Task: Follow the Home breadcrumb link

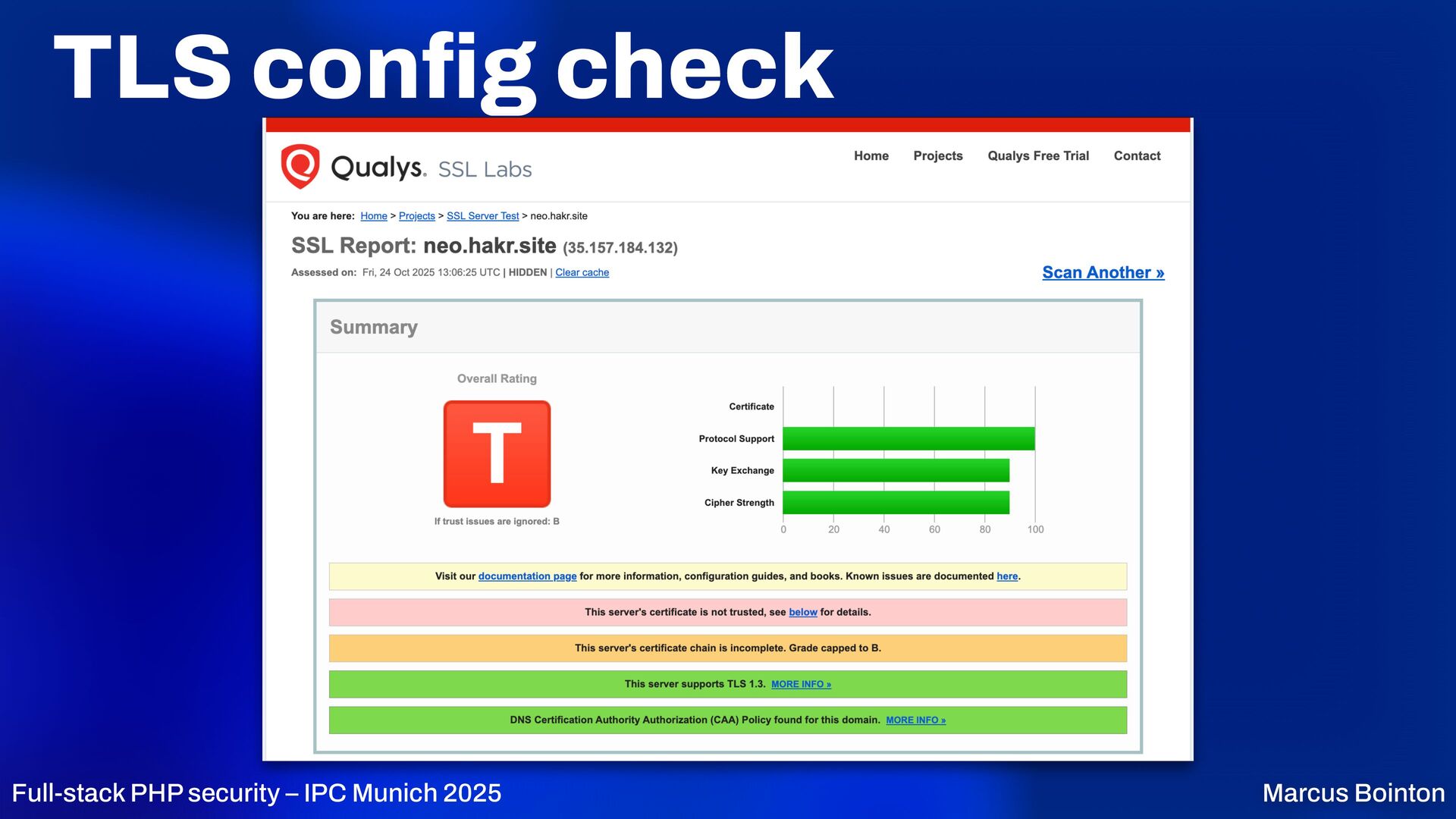Action: point(373,216)
